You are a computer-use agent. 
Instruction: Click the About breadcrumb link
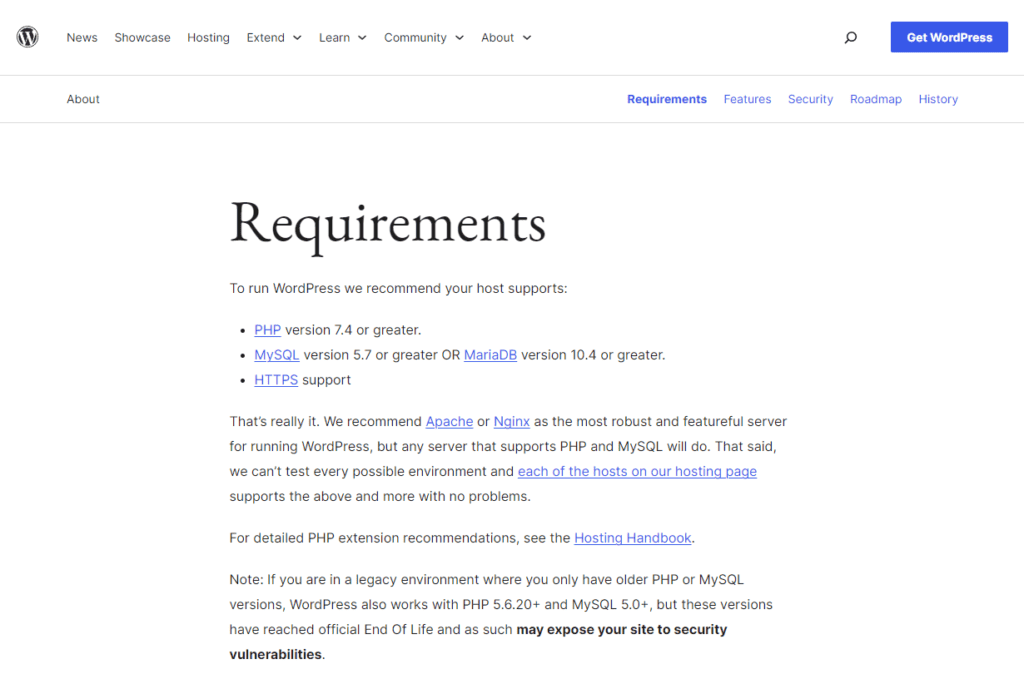tap(83, 99)
